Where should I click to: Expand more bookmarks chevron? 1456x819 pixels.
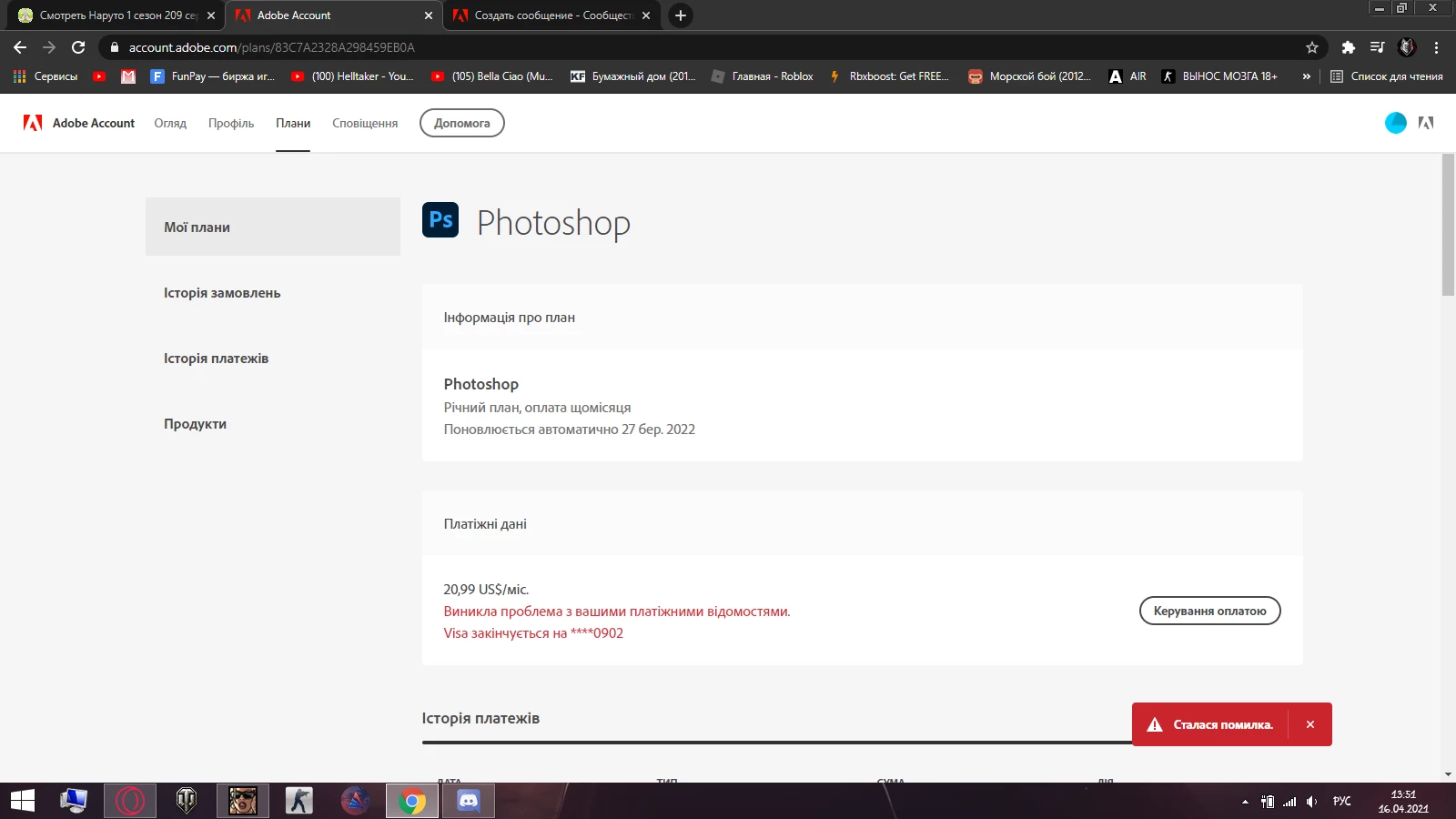click(1307, 76)
